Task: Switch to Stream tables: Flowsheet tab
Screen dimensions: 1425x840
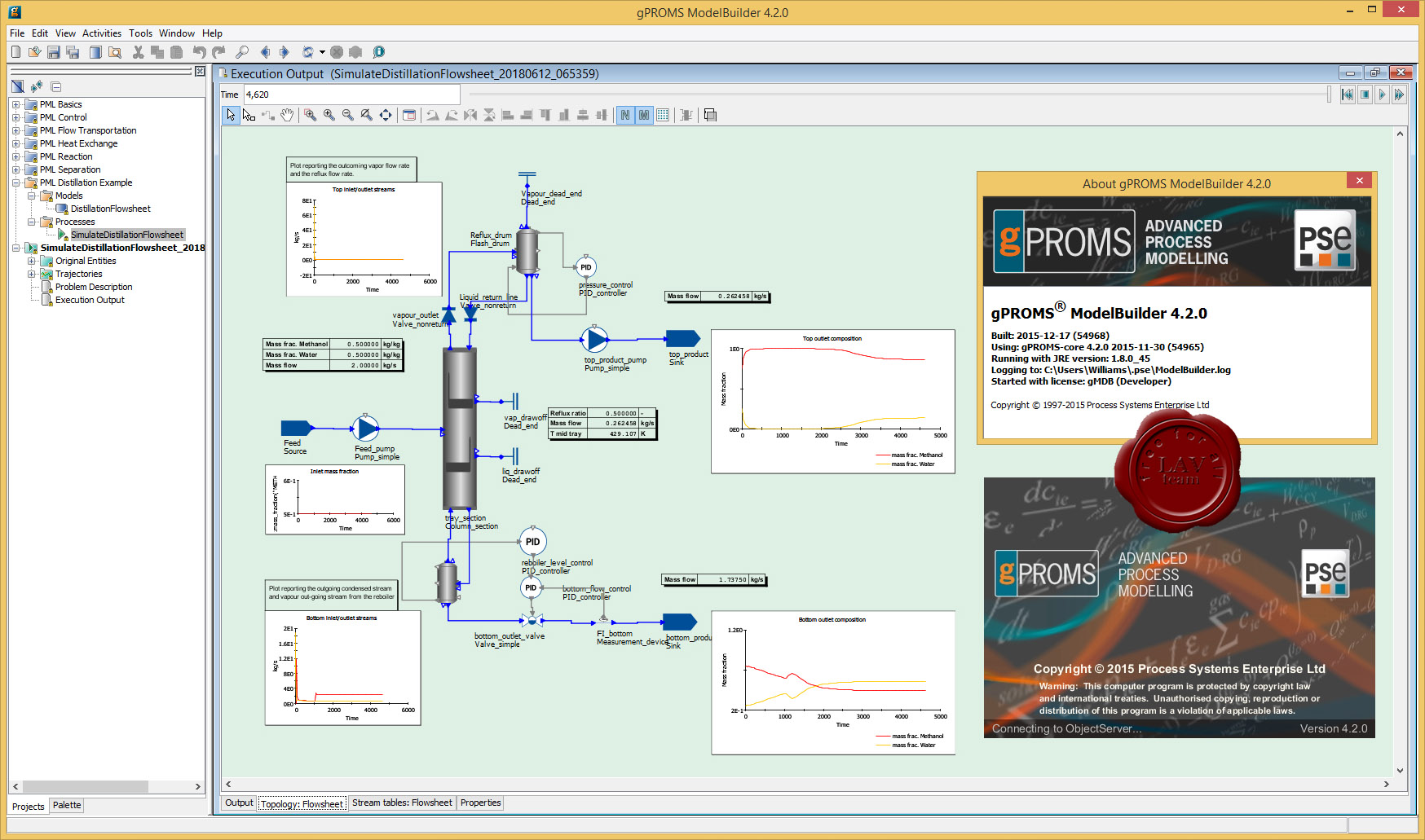Action: click(x=402, y=803)
